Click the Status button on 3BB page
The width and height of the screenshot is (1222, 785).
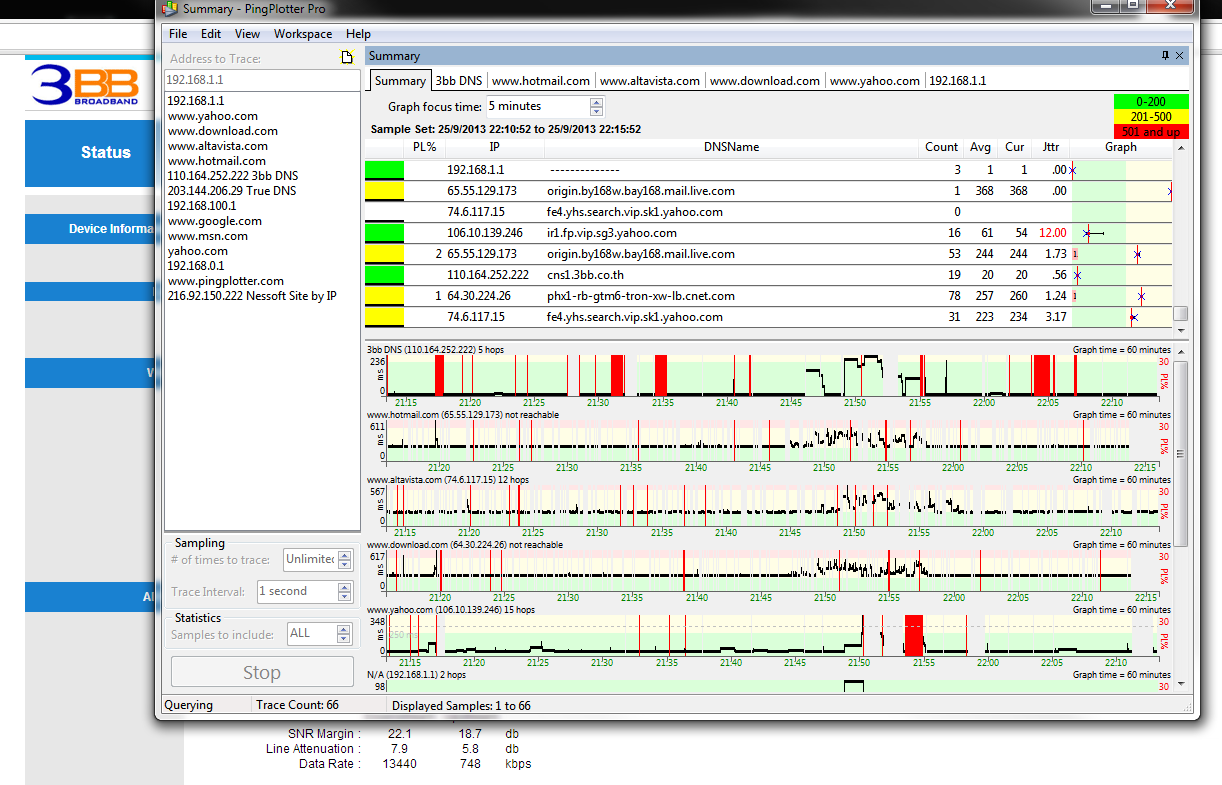(x=105, y=153)
